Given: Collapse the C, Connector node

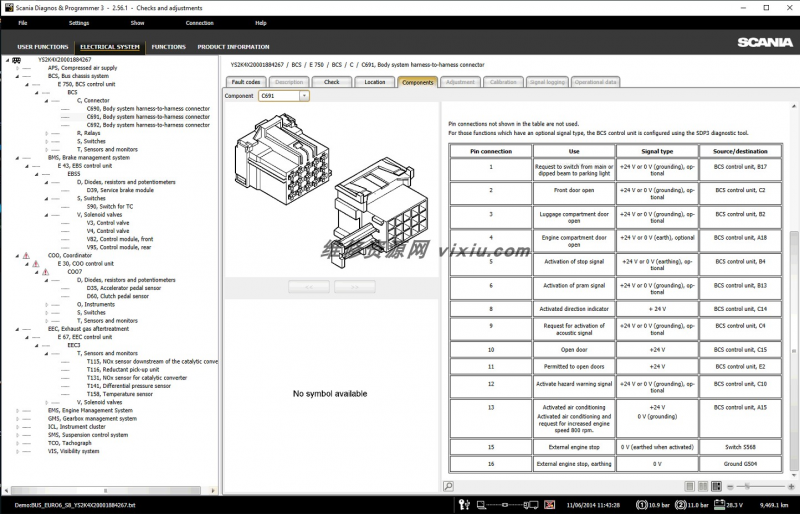Looking at the screenshot, I should [46, 101].
